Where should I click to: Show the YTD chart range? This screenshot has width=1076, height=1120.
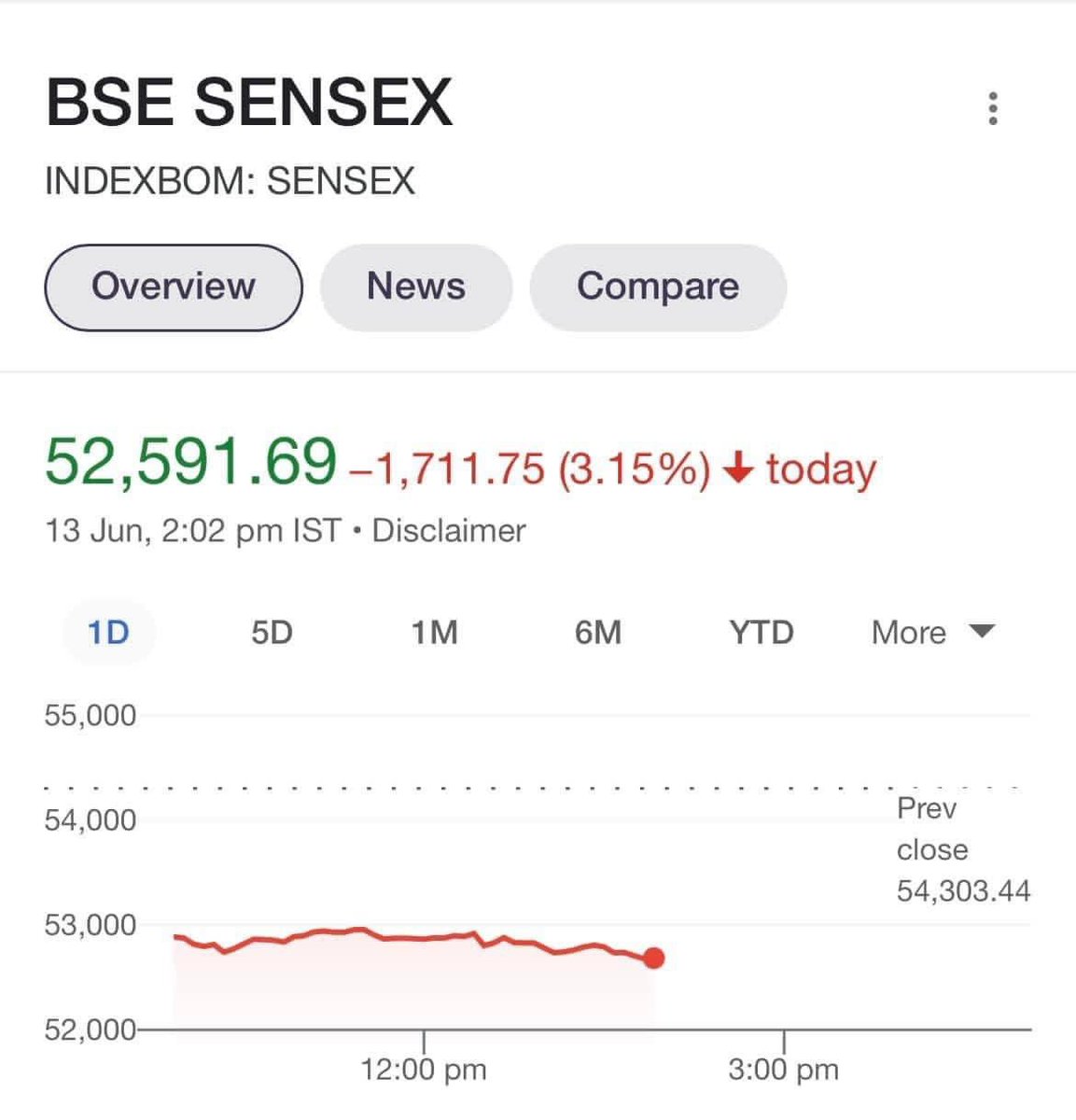click(762, 633)
